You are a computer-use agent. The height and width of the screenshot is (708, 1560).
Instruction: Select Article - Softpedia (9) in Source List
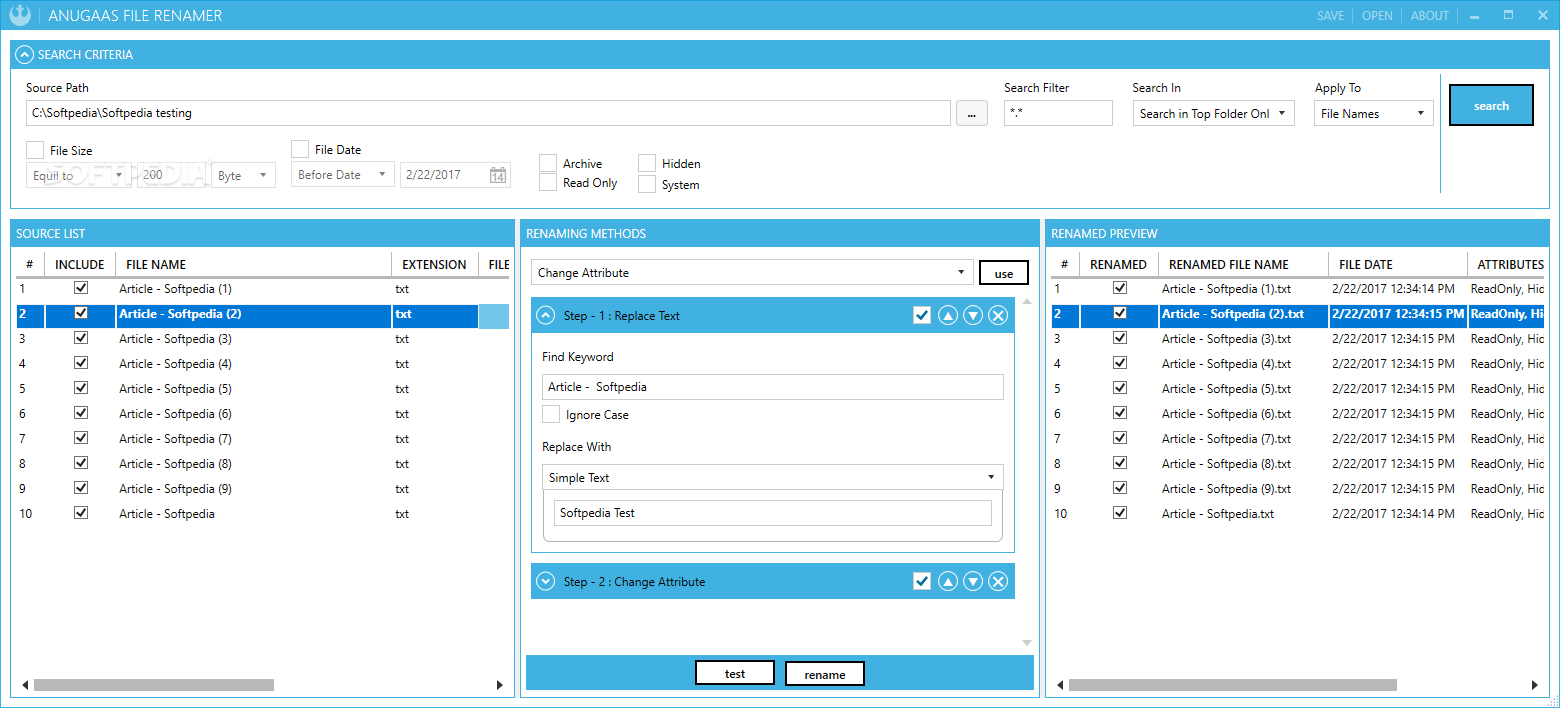click(x=263, y=488)
